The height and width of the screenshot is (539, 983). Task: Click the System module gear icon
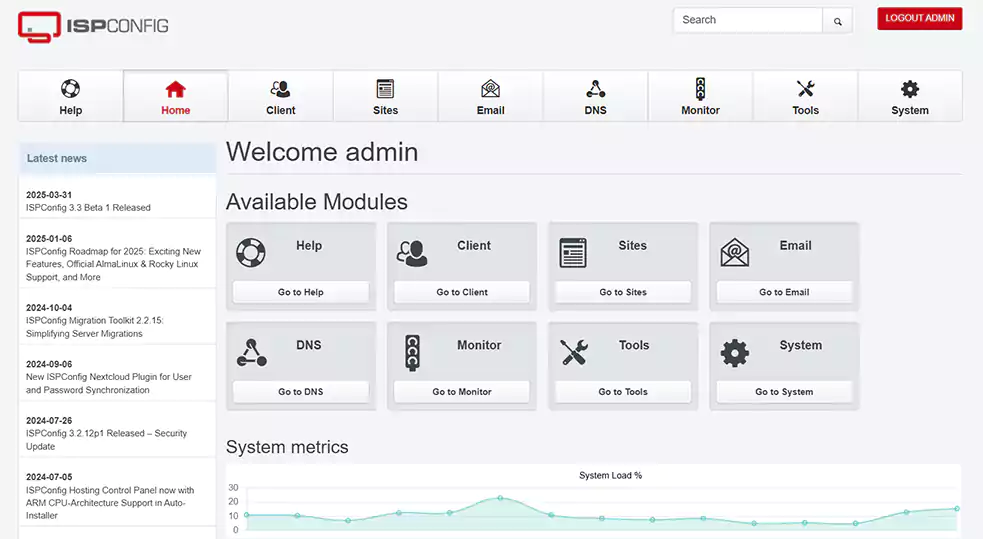point(734,352)
